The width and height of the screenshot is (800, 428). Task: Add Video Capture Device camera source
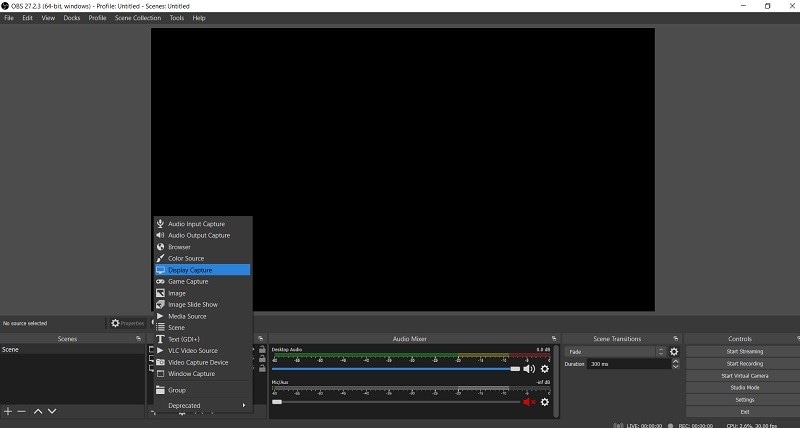pyautogui.click(x=203, y=362)
